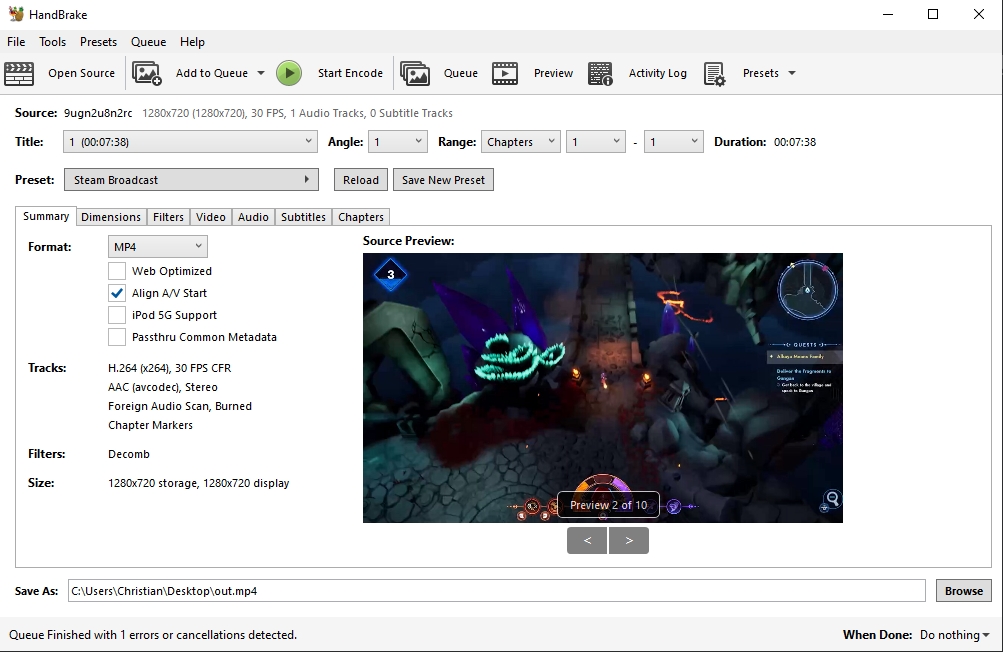Screen dimensions: 1003x652
Task: Click the Chapter Markers text
Action: [x=150, y=425]
